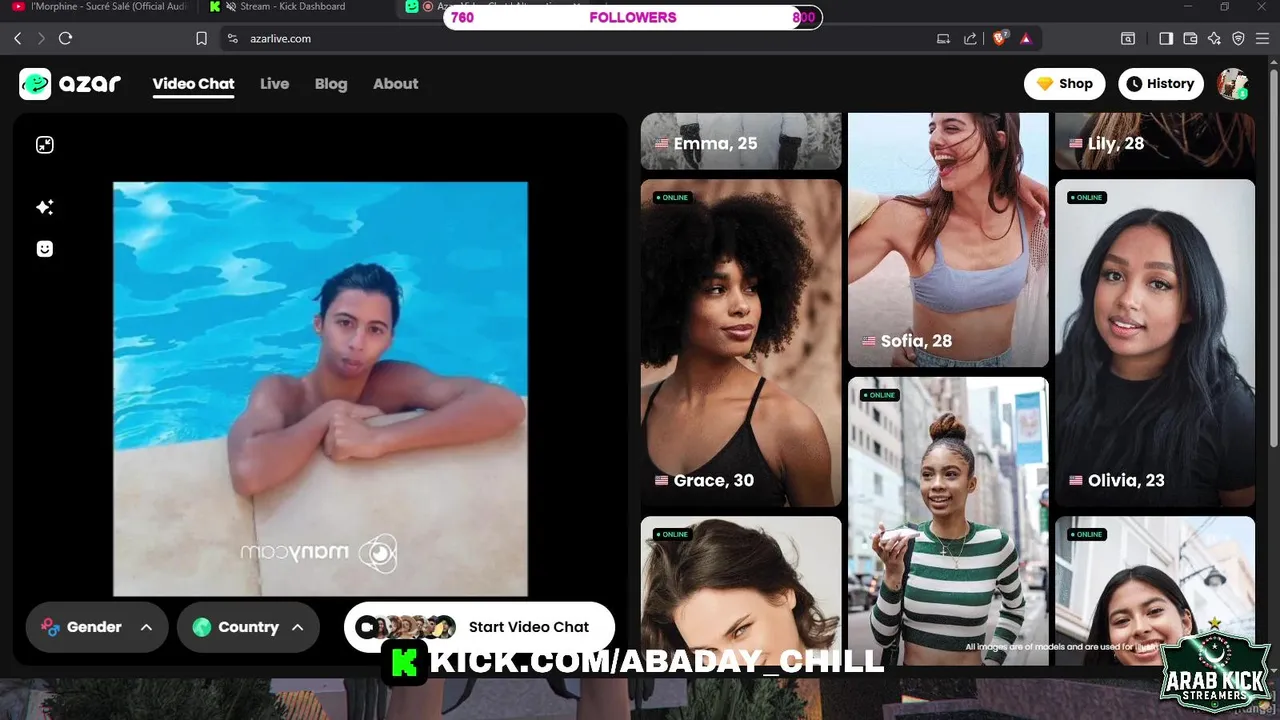Viewport: 1280px width, 720px height.
Task: Open Brave Shields icon
Action: click(999, 38)
